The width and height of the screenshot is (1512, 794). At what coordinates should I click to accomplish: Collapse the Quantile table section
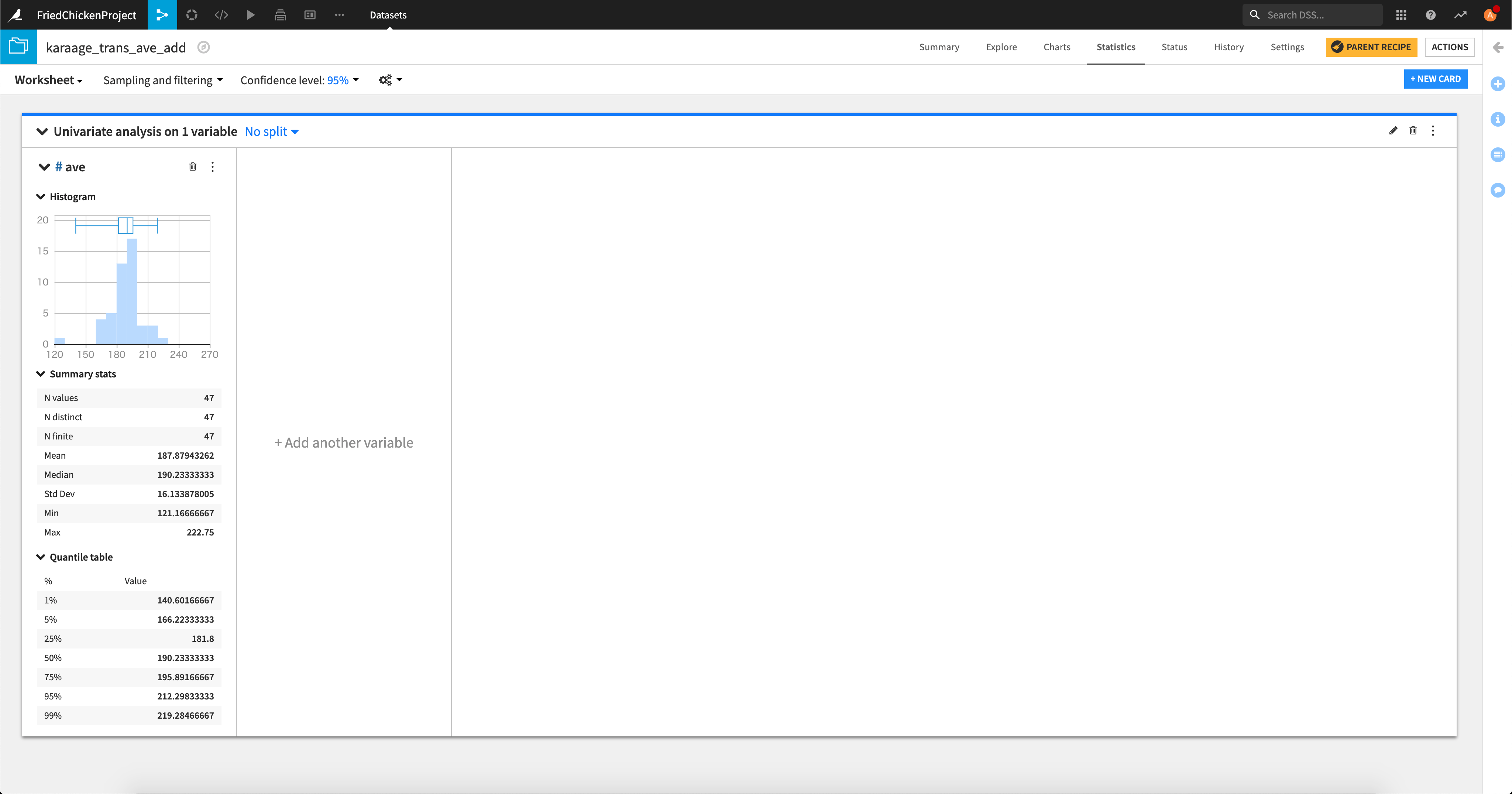pos(41,557)
